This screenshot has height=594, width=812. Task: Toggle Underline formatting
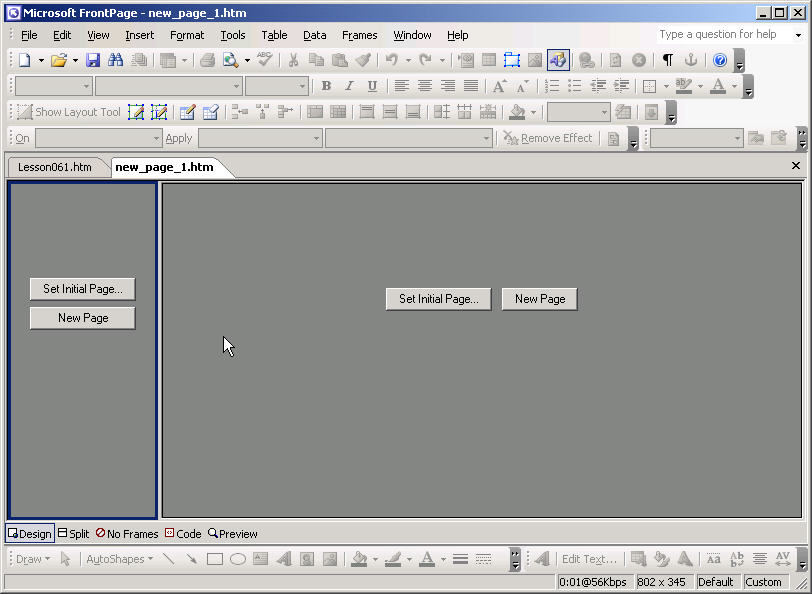372,86
